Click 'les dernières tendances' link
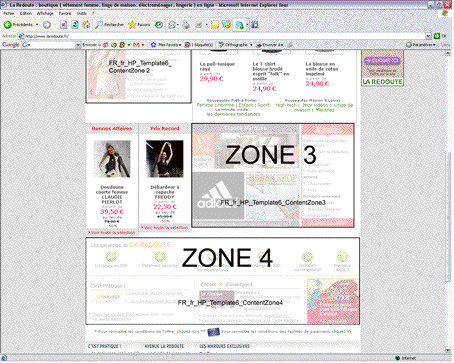Image resolution: width=454 pixels, height=363 pixels. click(233, 114)
